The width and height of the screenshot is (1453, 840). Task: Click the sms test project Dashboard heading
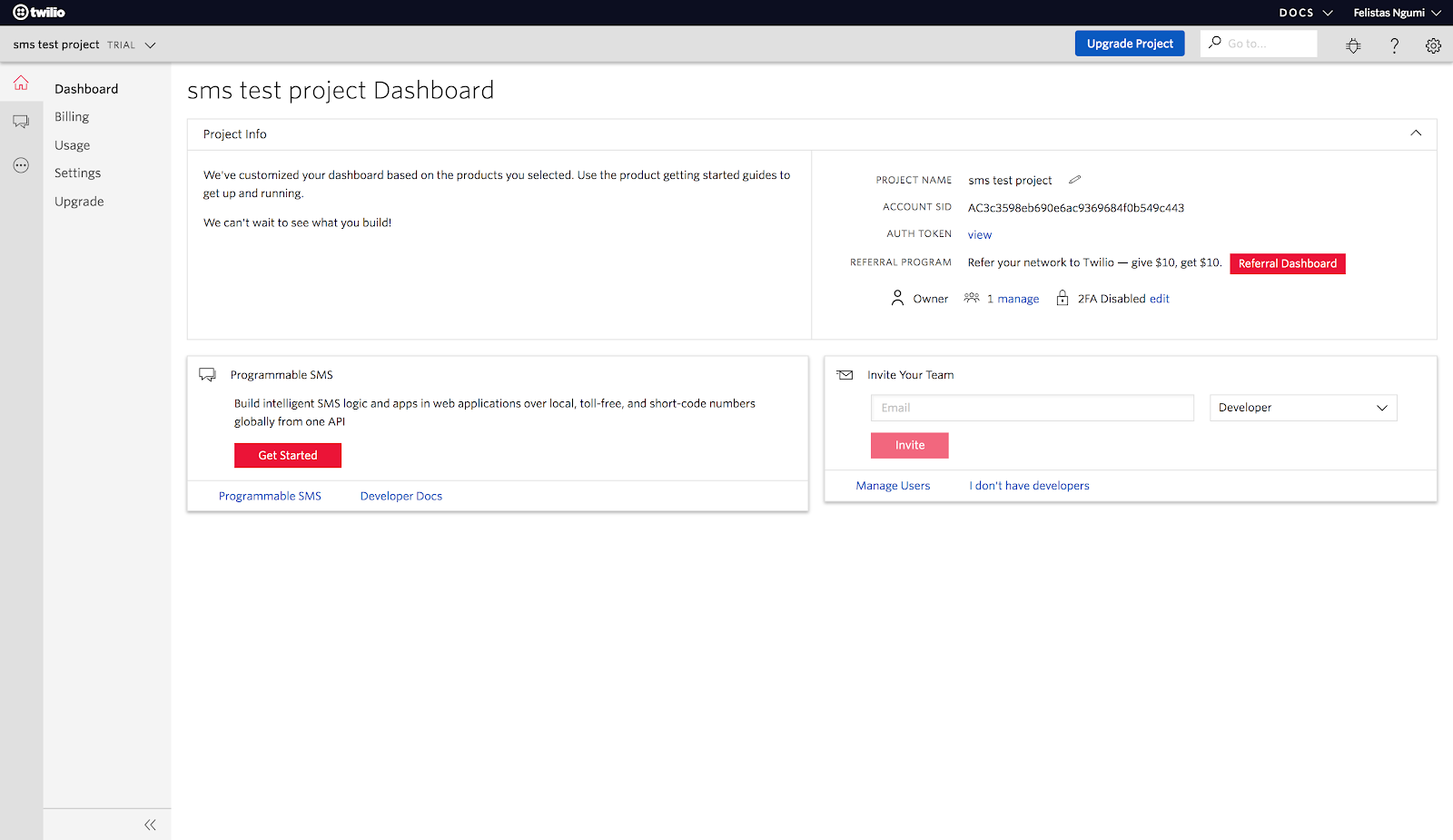coord(341,91)
